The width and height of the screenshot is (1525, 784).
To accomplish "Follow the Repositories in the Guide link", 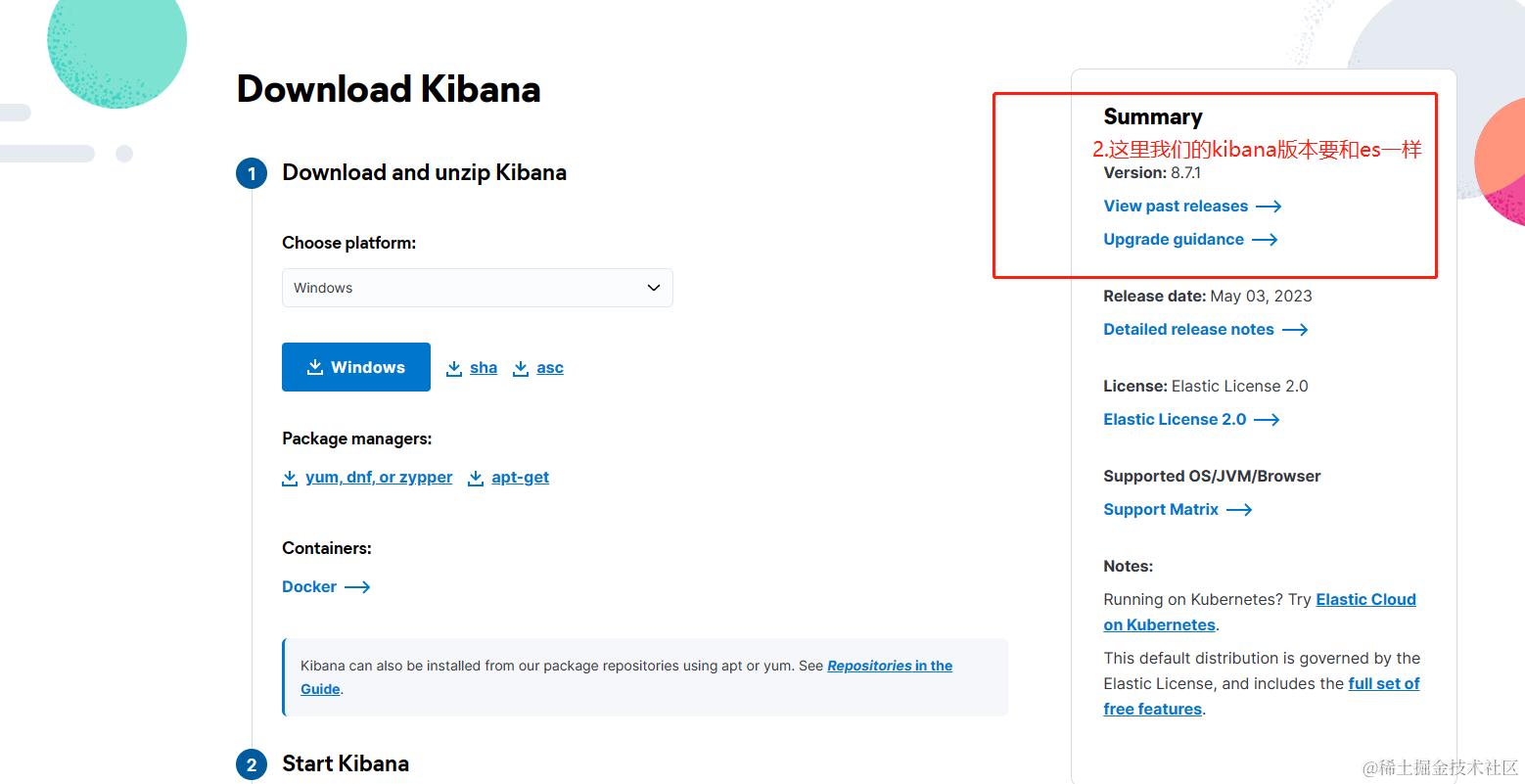I will [x=889, y=666].
